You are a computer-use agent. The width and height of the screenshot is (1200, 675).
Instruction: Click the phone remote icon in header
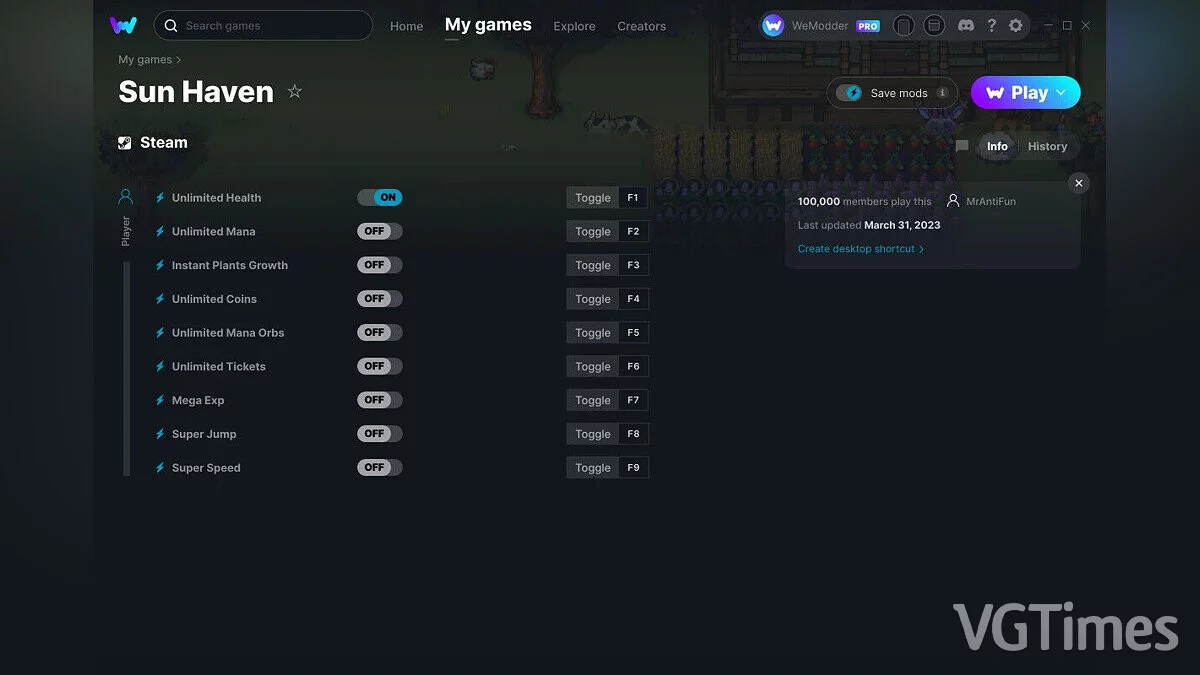(903, 25)
